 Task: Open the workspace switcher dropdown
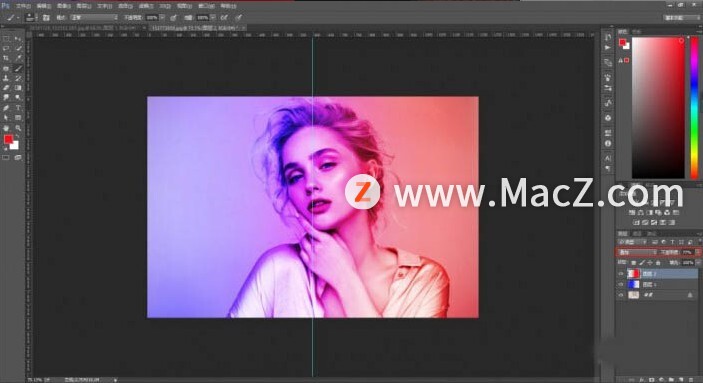[681, 17]
